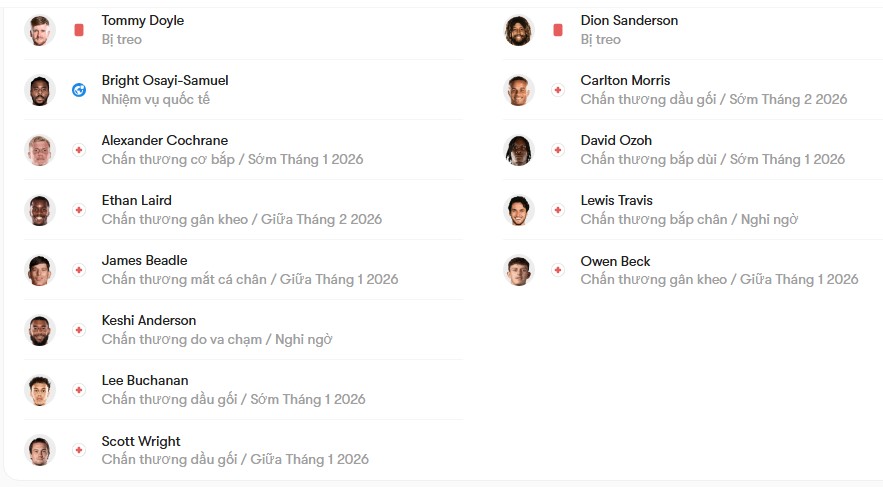Open Tommy Doyle's player avatar

[39, 30]
